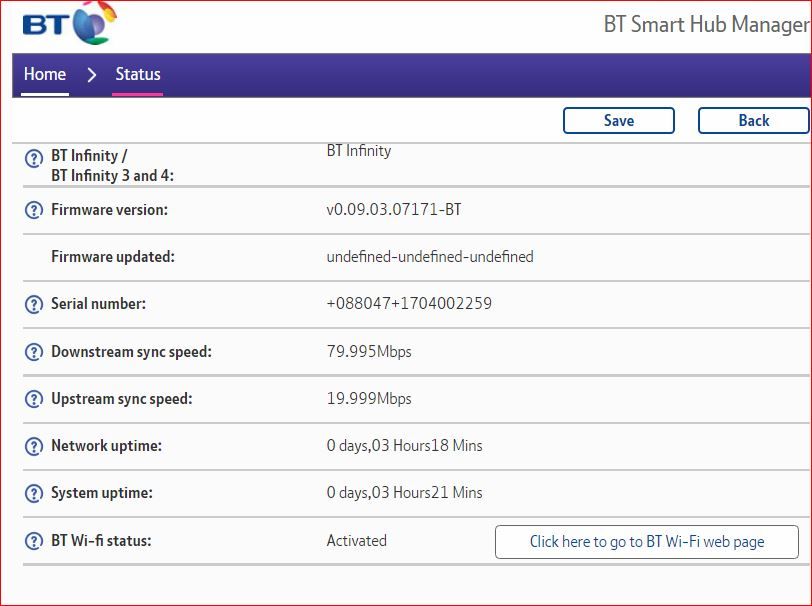Click the breadcrumb chevron arrow
Viewport: 812px width, 606px height.
[x=92, y=75]
